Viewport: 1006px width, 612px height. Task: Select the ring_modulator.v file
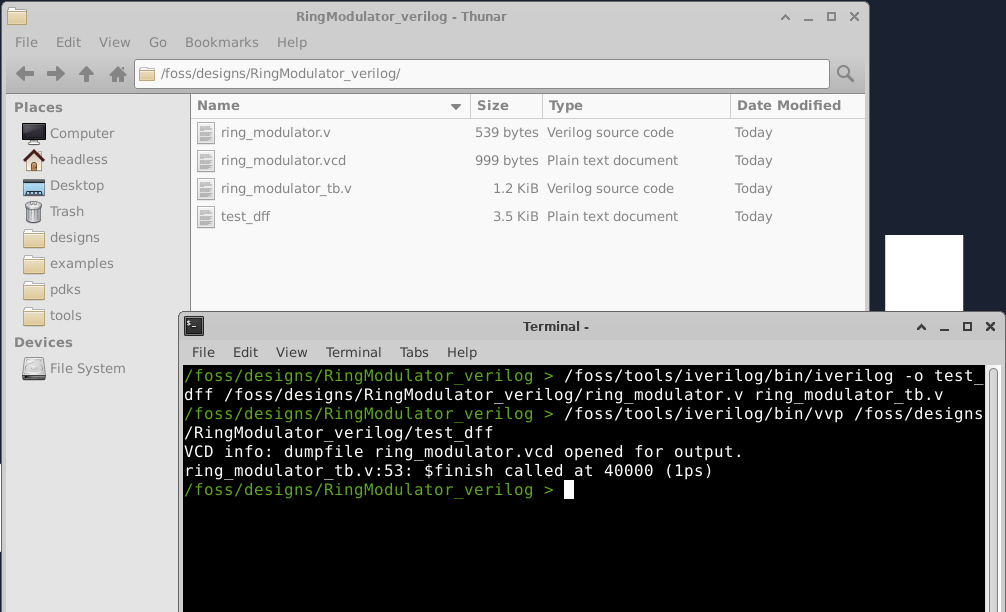click(x=275, y=133)
